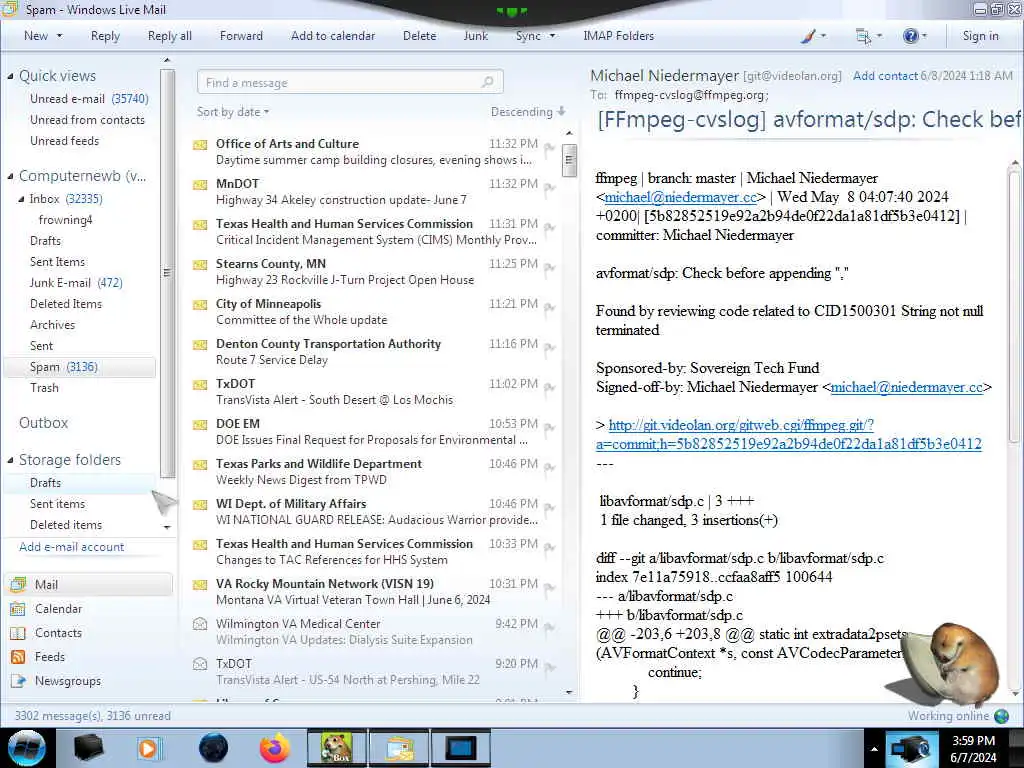Click Add e-mail account link

(72, 547)
